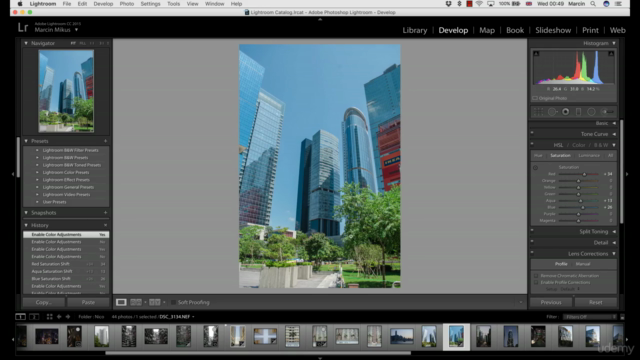Screen dimensions: 640x360
Task: Select the Luminance tab in HSL
Action: click(589, 156)
